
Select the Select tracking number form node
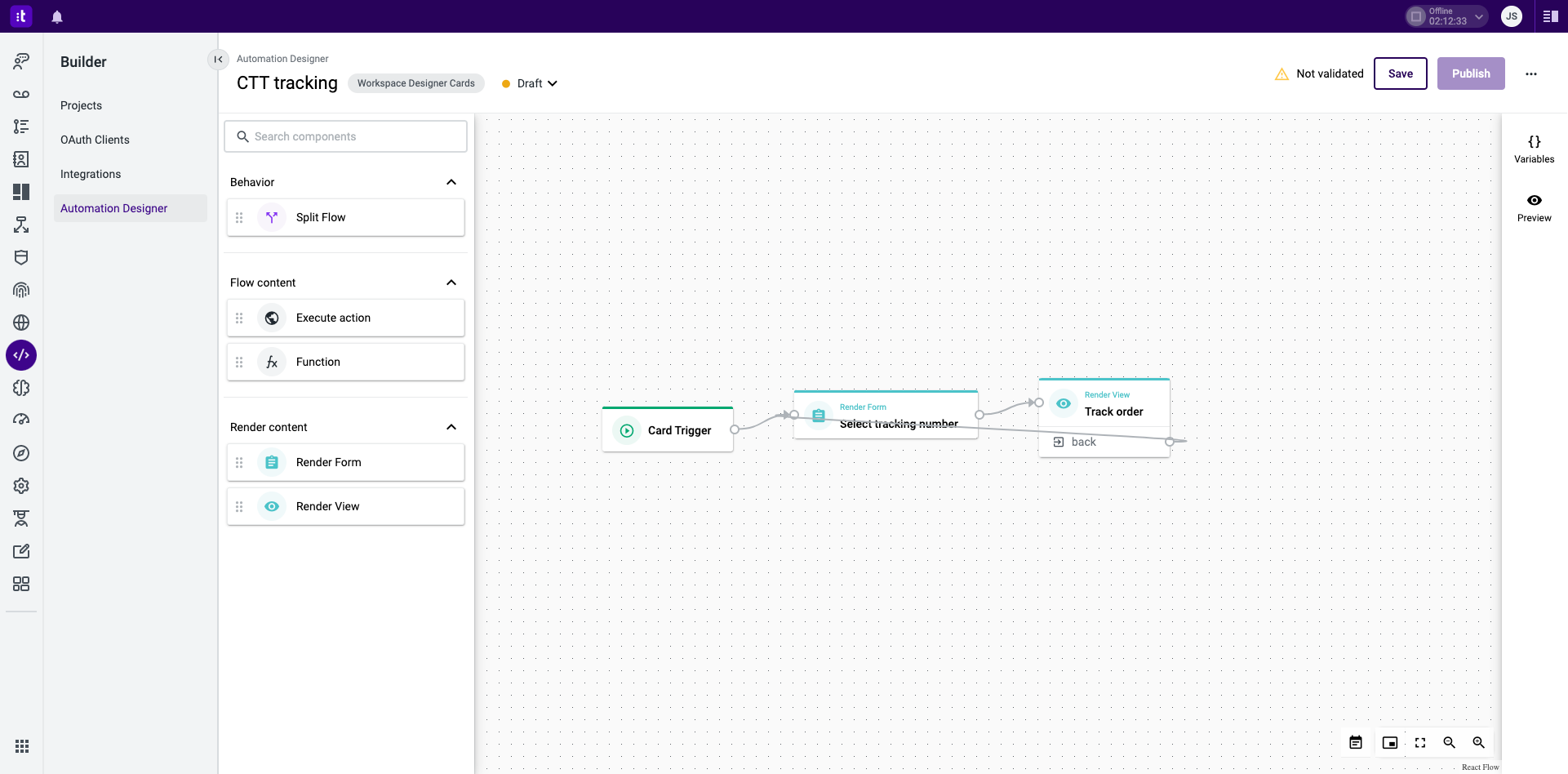(886, 415)
